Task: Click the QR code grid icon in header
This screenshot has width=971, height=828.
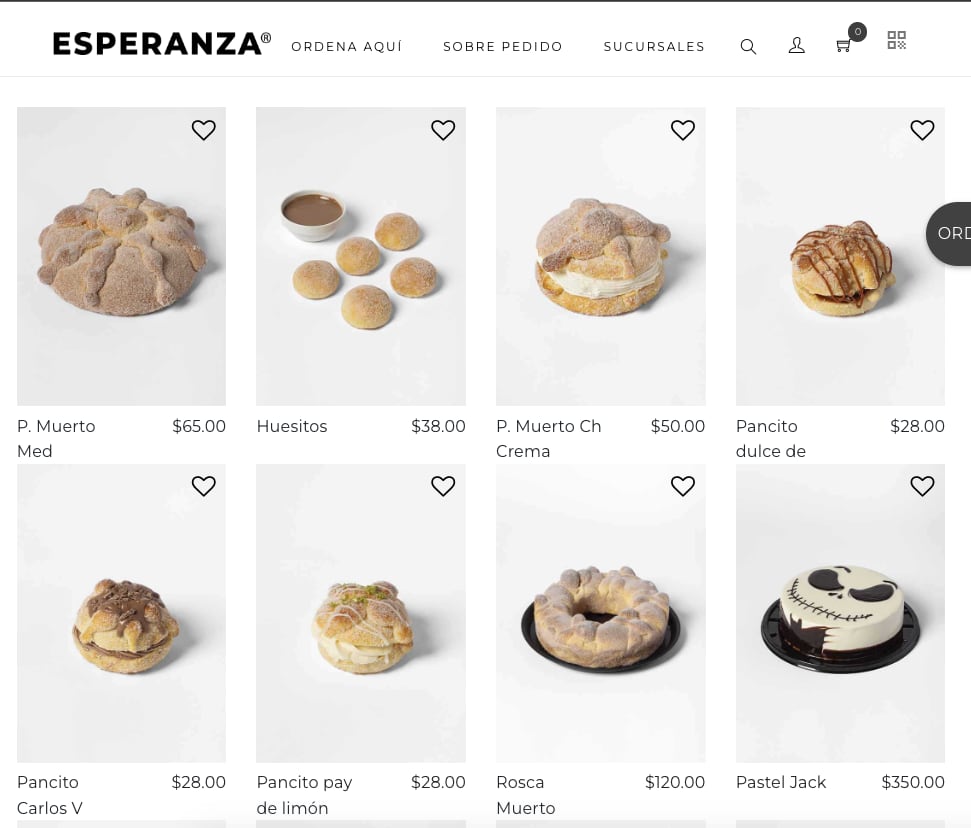Action: click(x=896, y=40)
